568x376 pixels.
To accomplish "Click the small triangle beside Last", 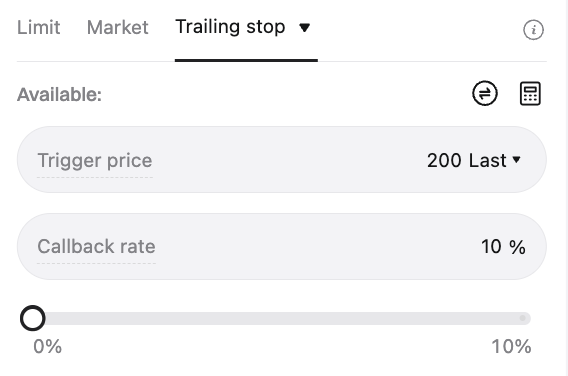I will point(517,159).
